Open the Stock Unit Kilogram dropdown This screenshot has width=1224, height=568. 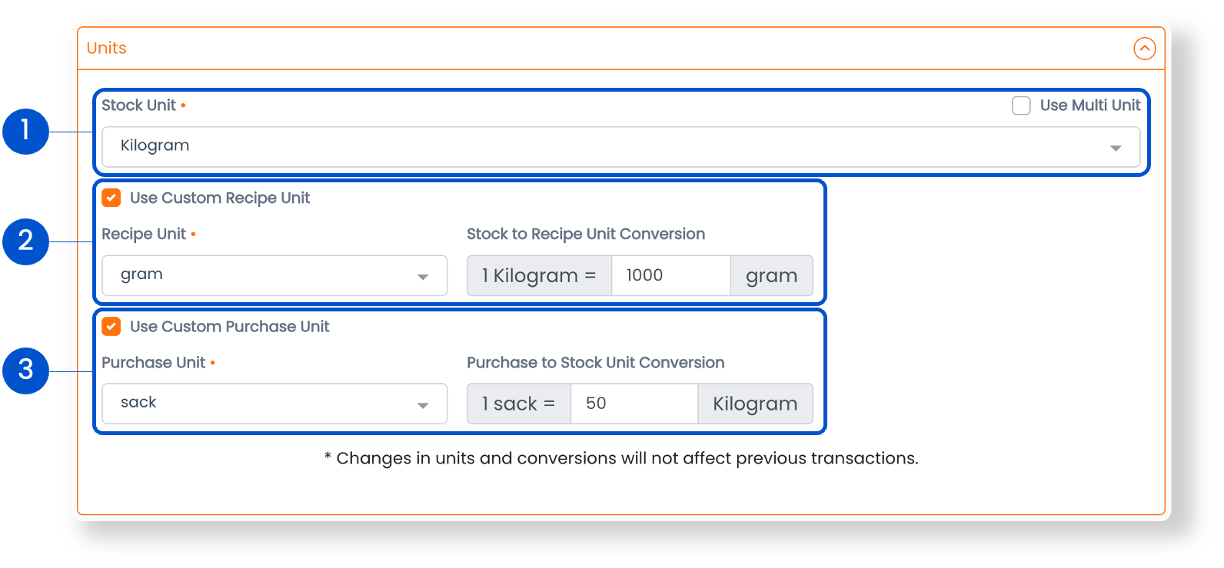[x=621, y=146]
